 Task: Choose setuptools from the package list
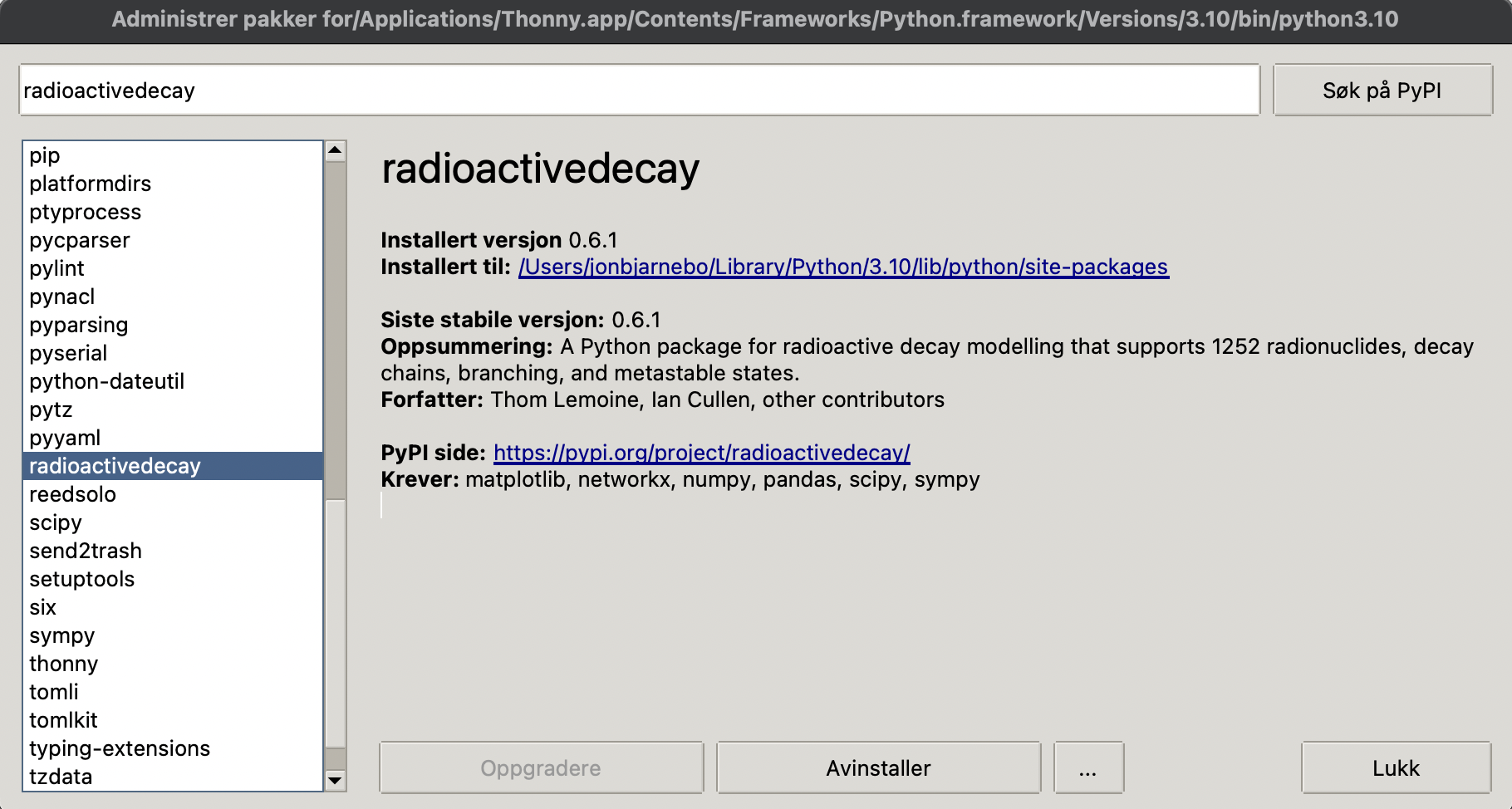(82, 580)
